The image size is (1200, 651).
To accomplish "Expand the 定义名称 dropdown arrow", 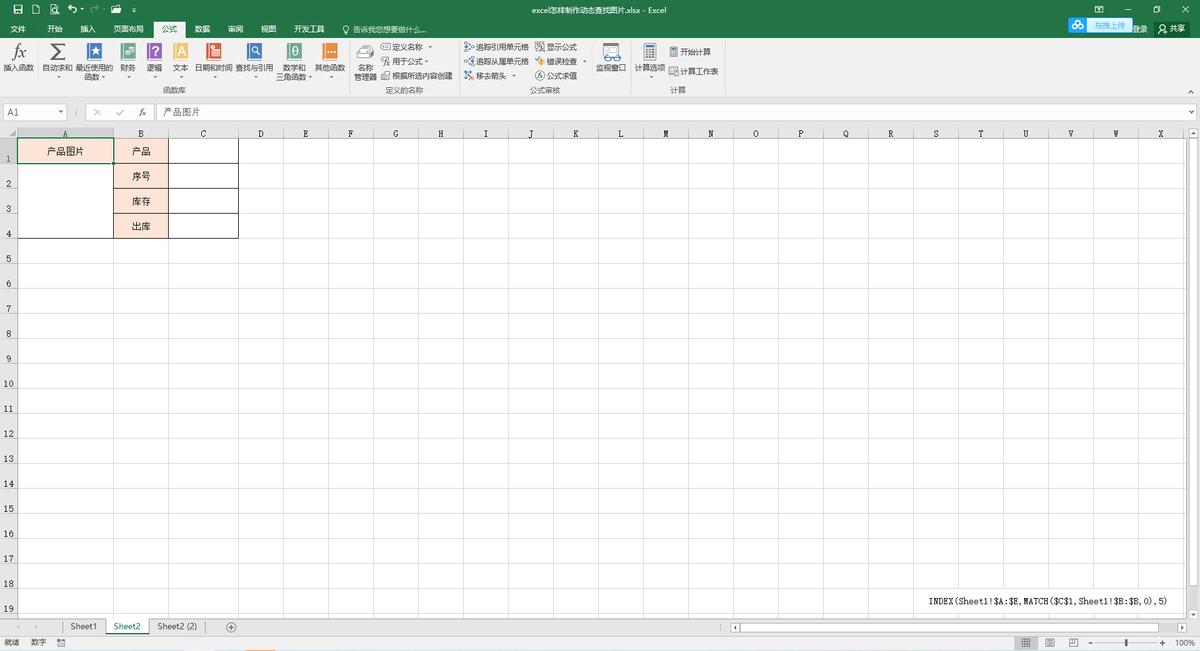I will pyautogui.click(x=430, y=47).
